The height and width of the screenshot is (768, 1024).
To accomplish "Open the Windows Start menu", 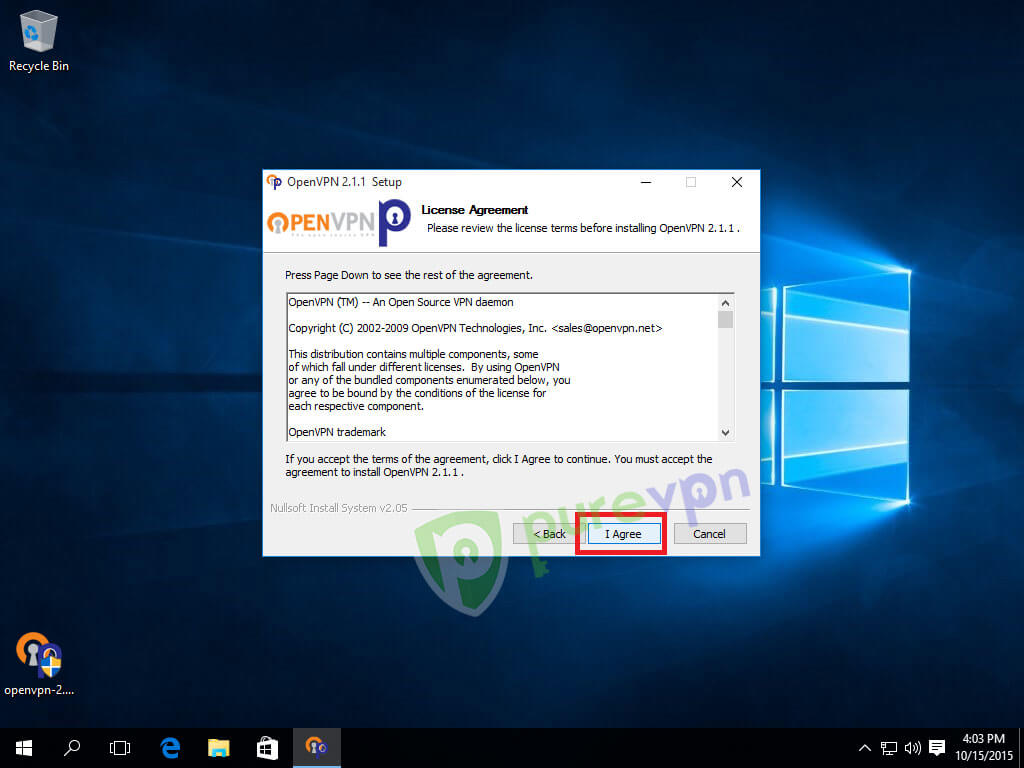I will (x=24, y=748).
